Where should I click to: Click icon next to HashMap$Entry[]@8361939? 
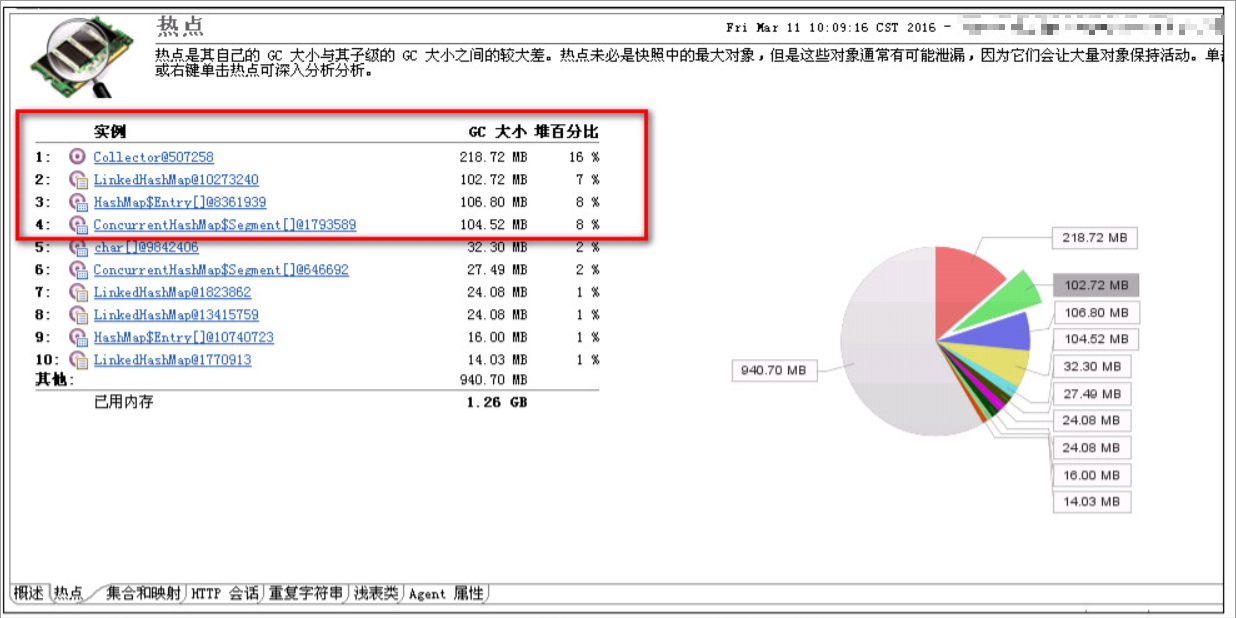click(78, 202)
